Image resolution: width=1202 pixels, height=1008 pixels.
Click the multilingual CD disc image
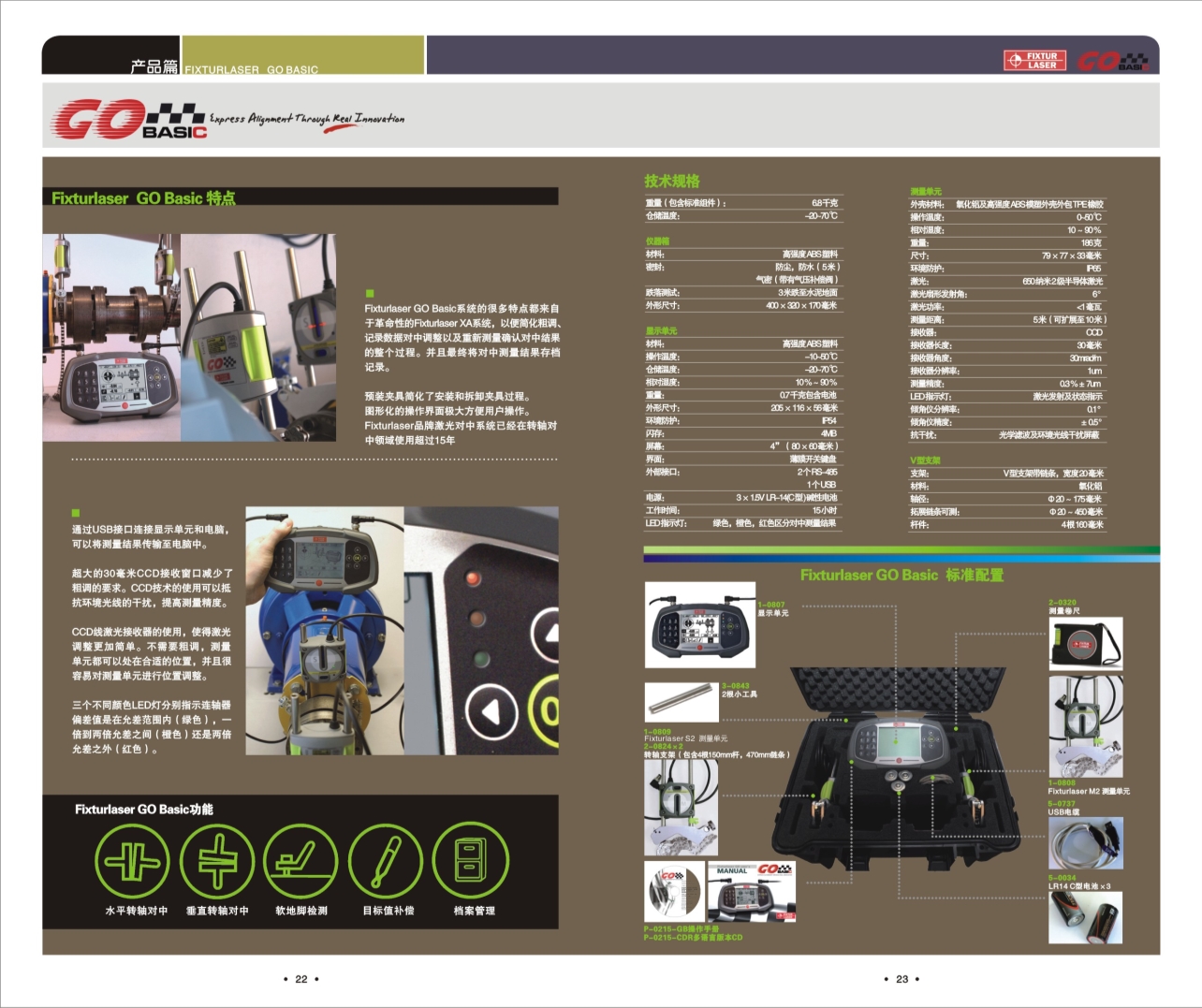coord(675,892)
